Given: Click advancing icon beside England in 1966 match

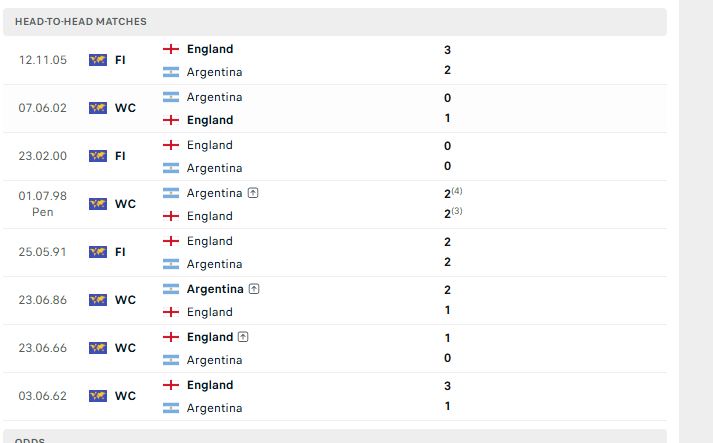Looking at the screenshot, I should [x=243, y=337].
